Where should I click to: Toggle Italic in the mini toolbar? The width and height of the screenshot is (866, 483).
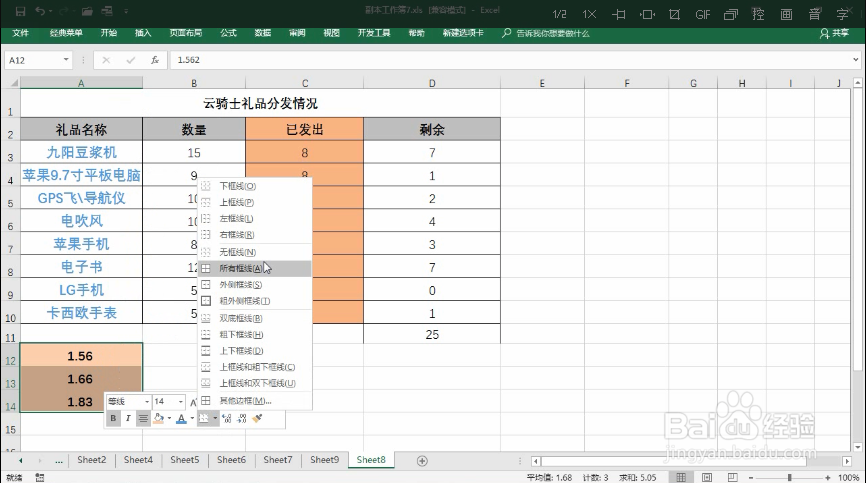128,418
